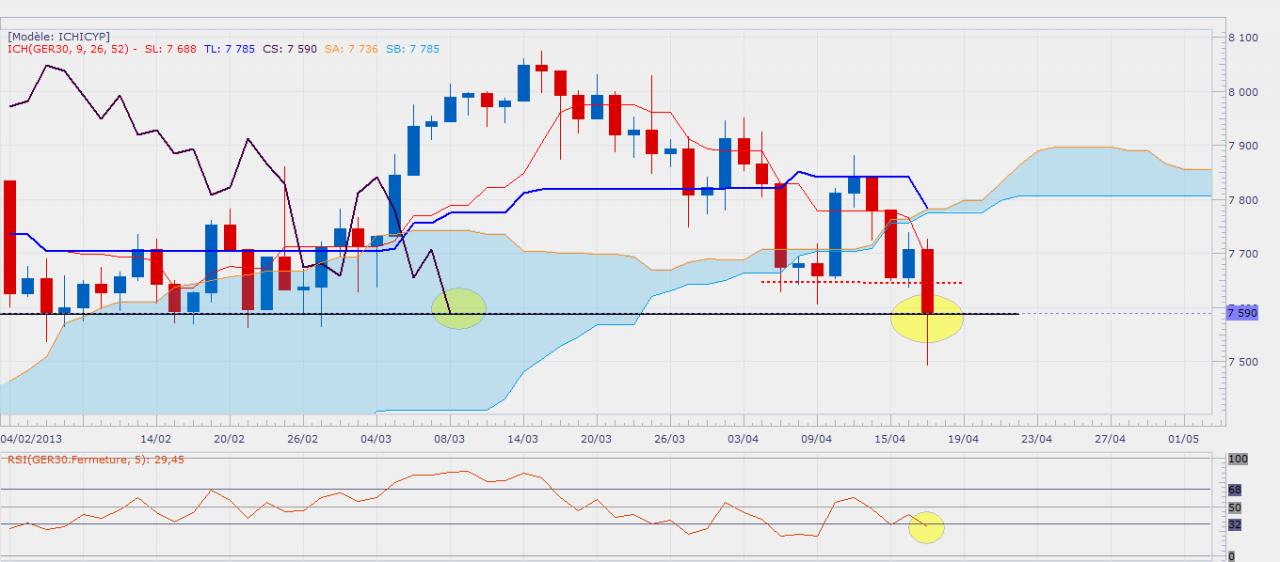This screenshot has height=562, width=1280.
Task: Click the 19/04 date label
Action: click(x=963, y=438)
